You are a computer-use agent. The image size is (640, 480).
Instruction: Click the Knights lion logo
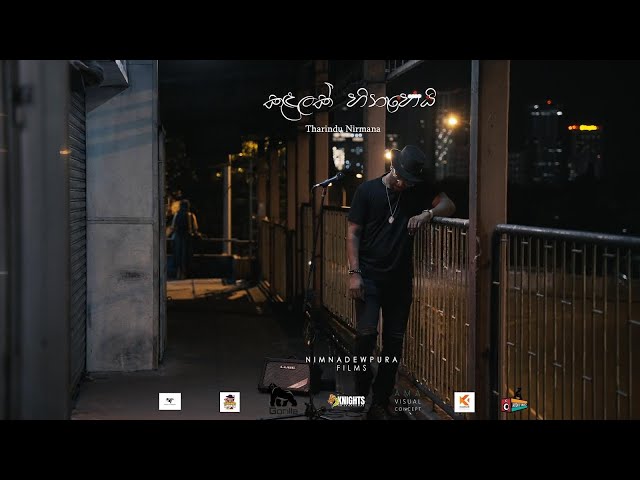347,401
